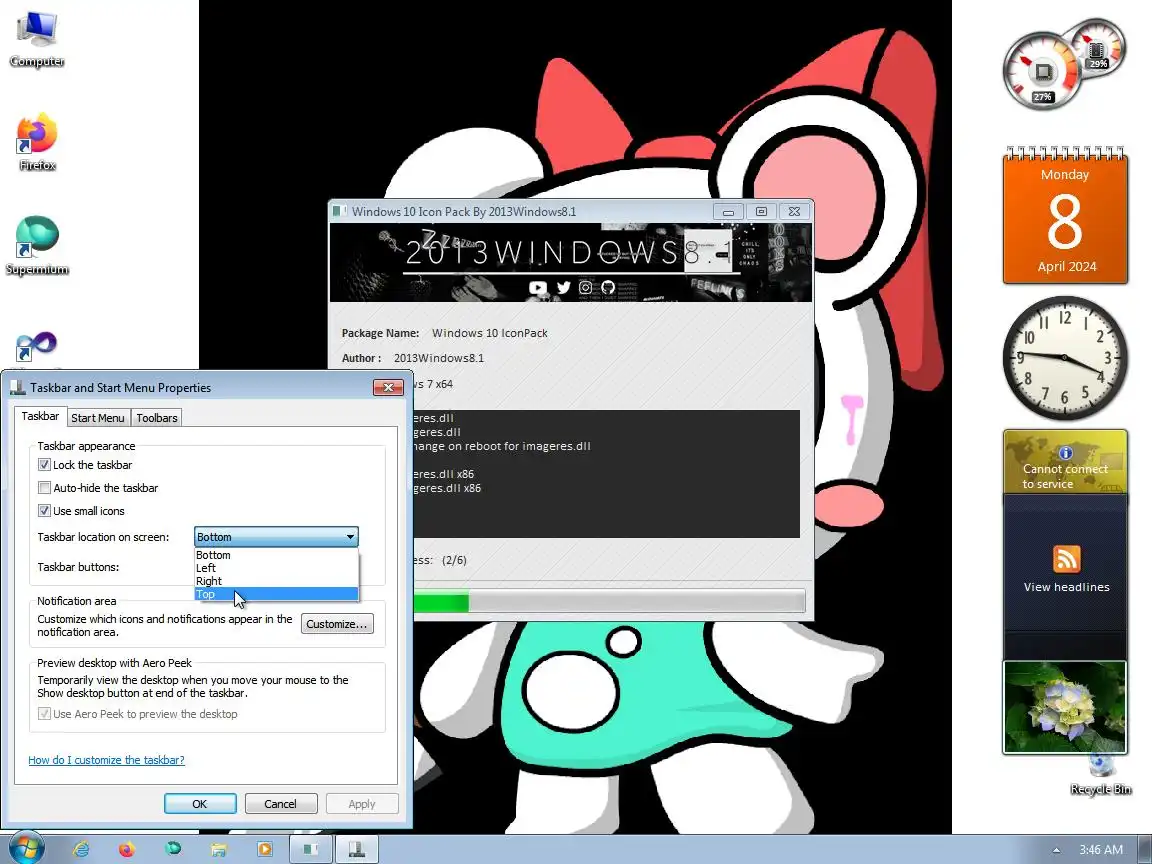1152x864 pixels.
Task: Click the Show desktop button at the end of the taskbar
Action: [x=1145, y=850]
